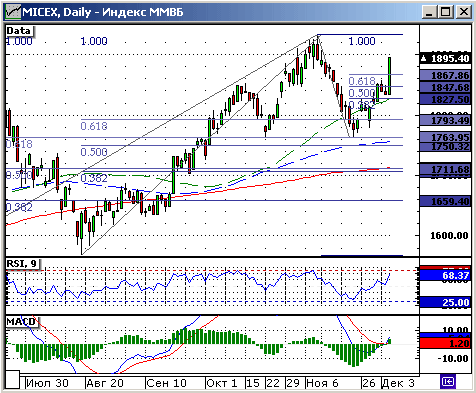476x393 pixels.
Task: Click the 1600.00 price axis value
Action: tap(449, 236)
